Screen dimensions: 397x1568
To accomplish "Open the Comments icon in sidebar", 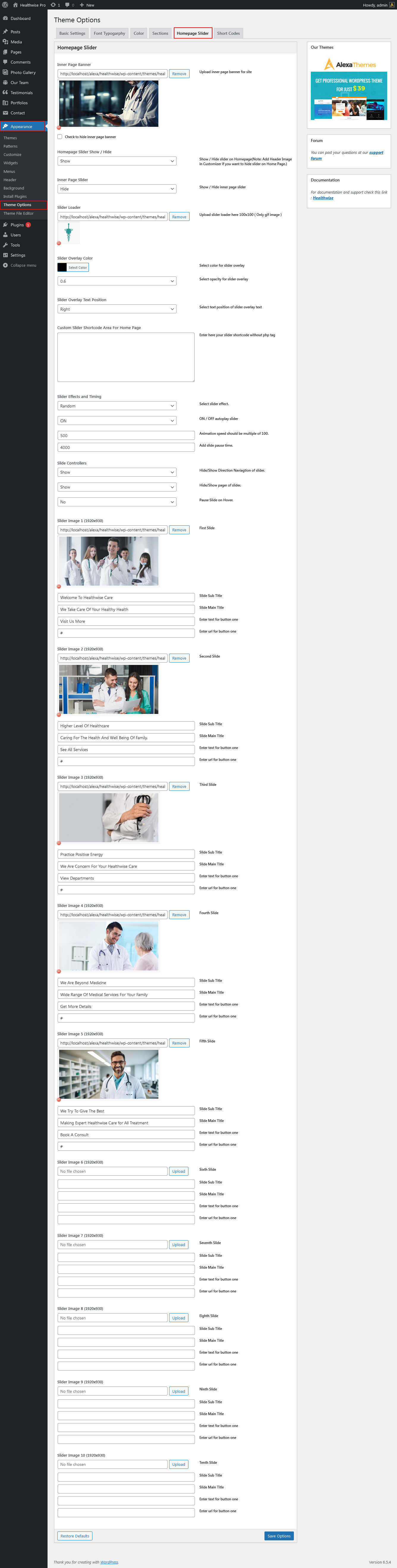I will (x=5, y=62).
